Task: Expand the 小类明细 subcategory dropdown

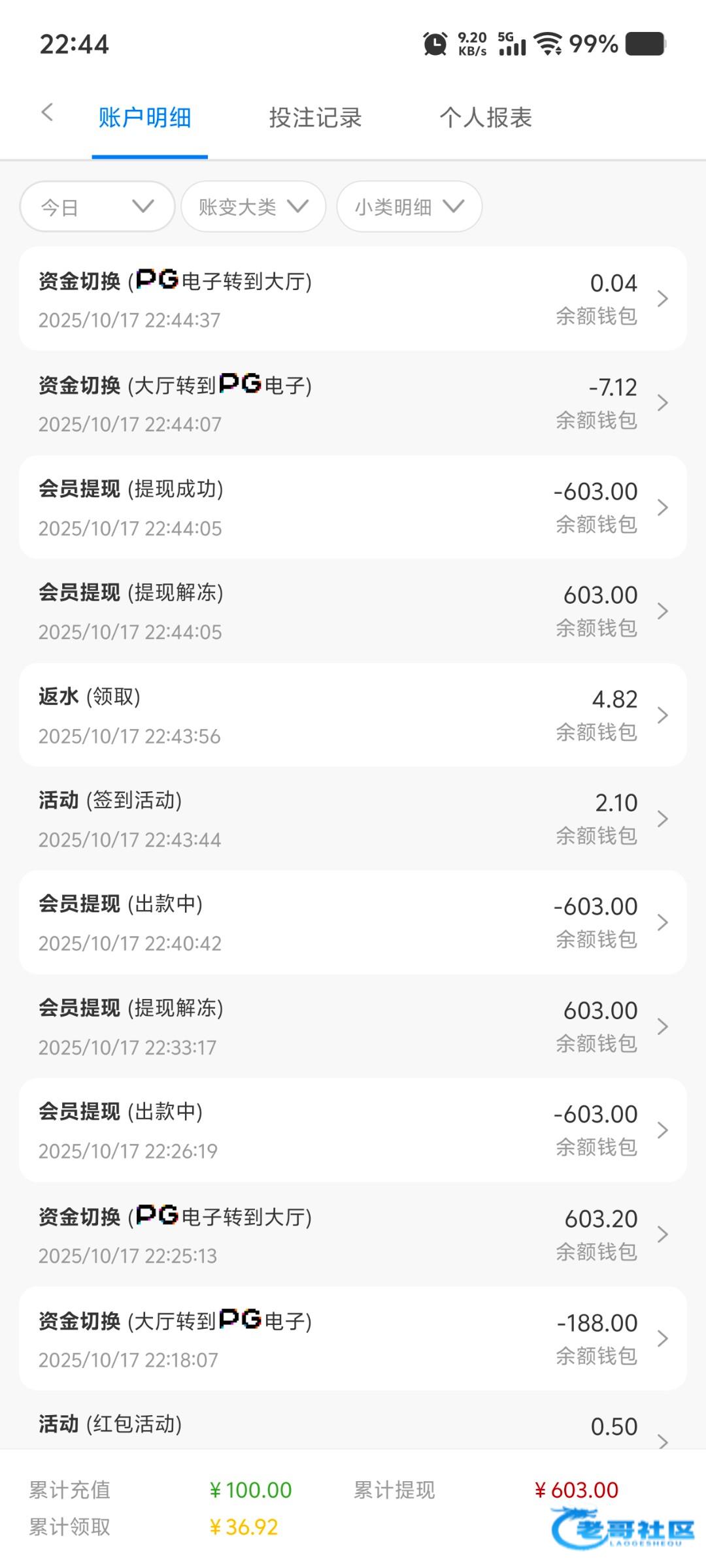Action: [x=409, y=206]
